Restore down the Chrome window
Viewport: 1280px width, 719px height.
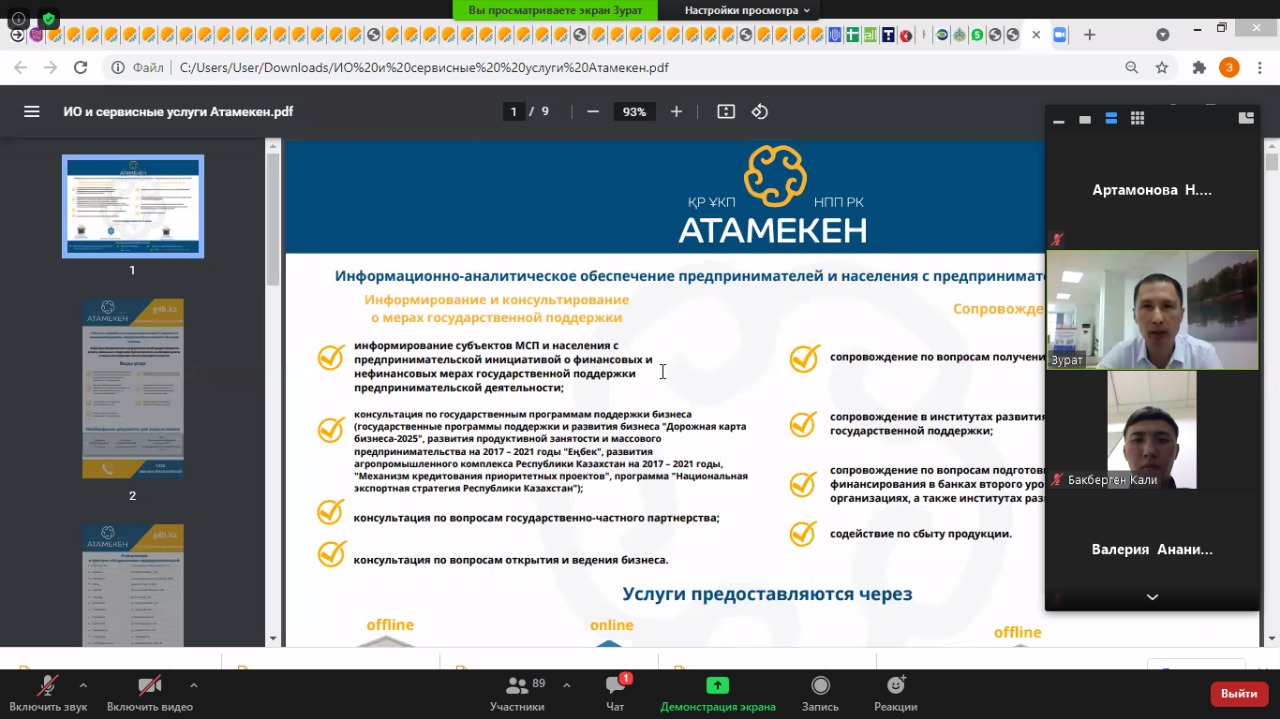coord(1221,28)
